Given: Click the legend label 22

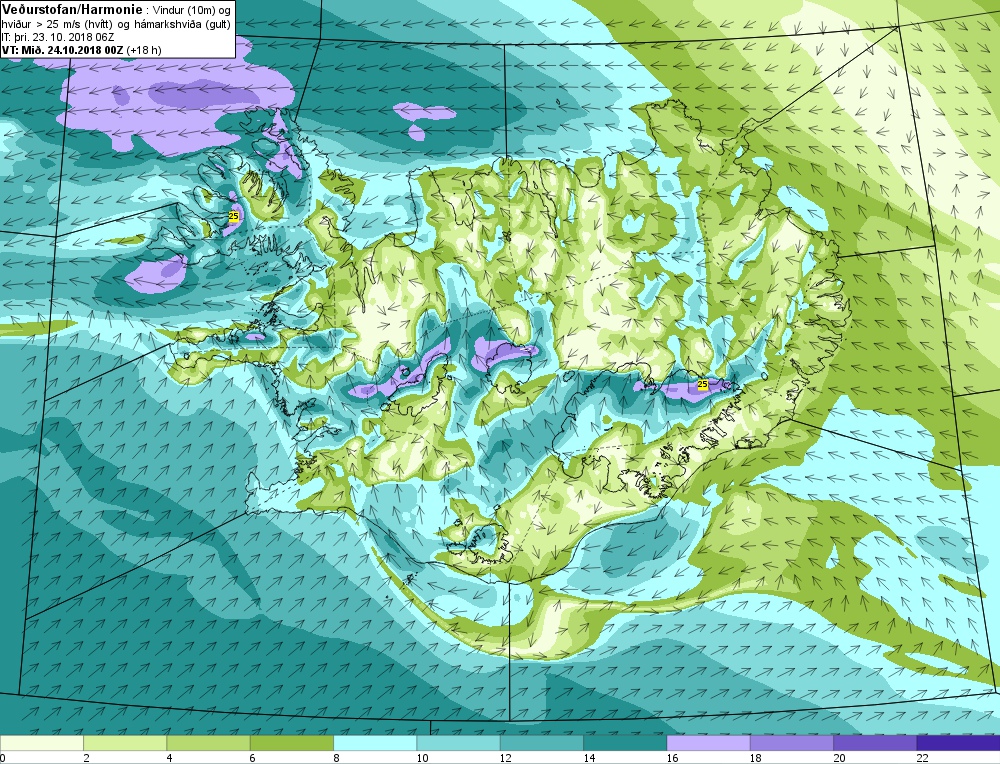Looking at the screenshot, I should point(922,758).
